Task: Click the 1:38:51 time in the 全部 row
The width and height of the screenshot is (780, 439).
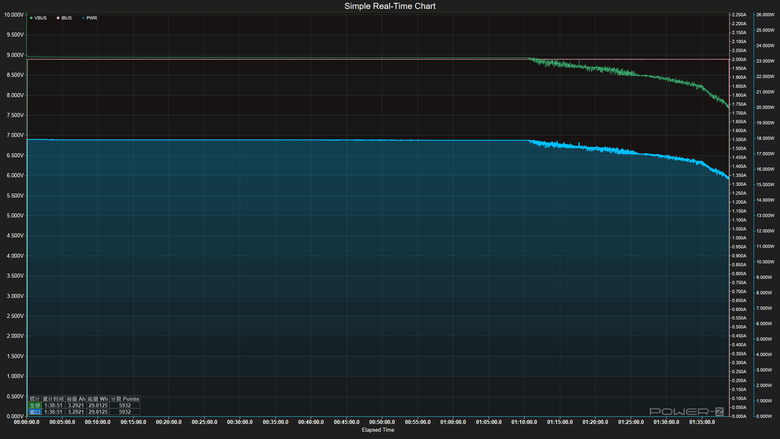Action: pyautogui.click(x=53, y=405)
